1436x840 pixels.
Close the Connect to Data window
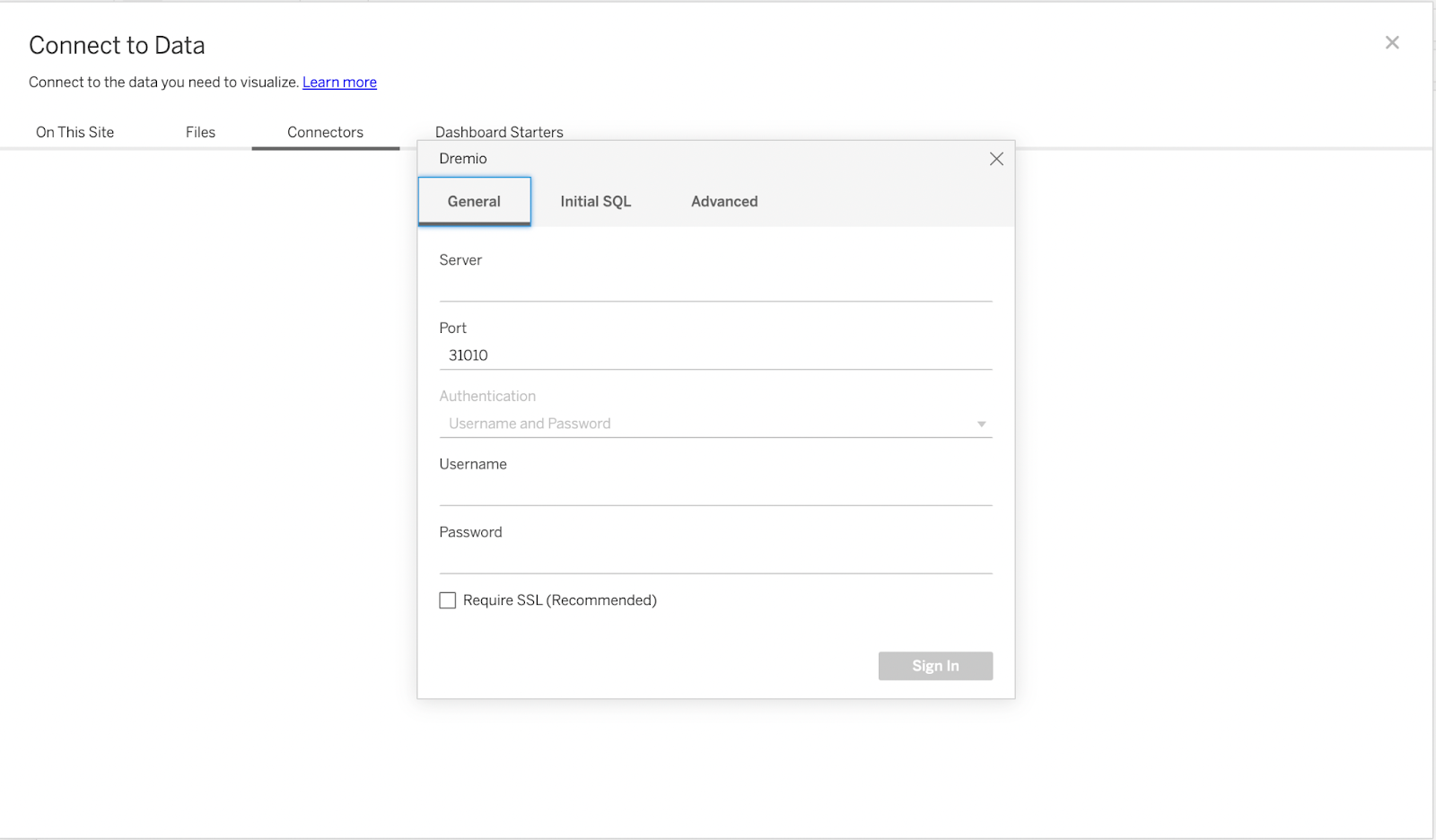tap(1392, 42)
